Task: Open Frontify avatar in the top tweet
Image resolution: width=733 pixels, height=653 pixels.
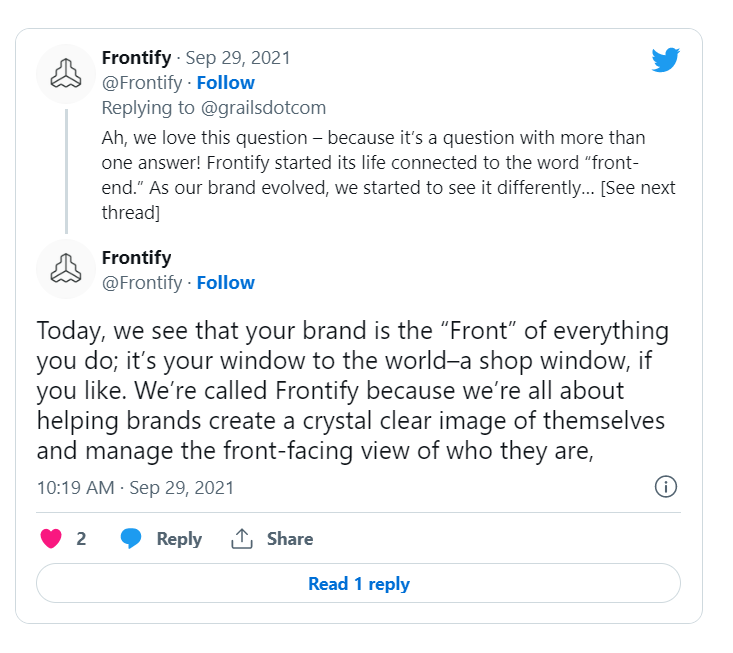Action: pos(65,74)
